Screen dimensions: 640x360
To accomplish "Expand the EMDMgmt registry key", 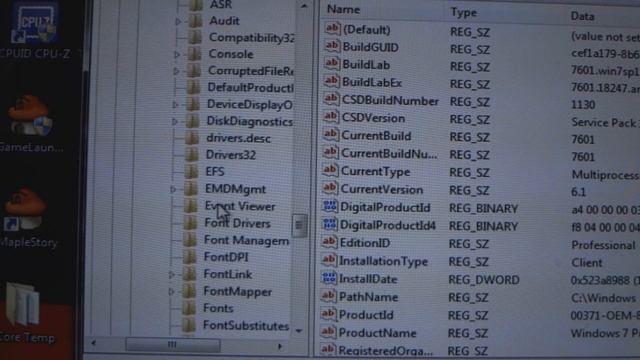I will 173,189.
